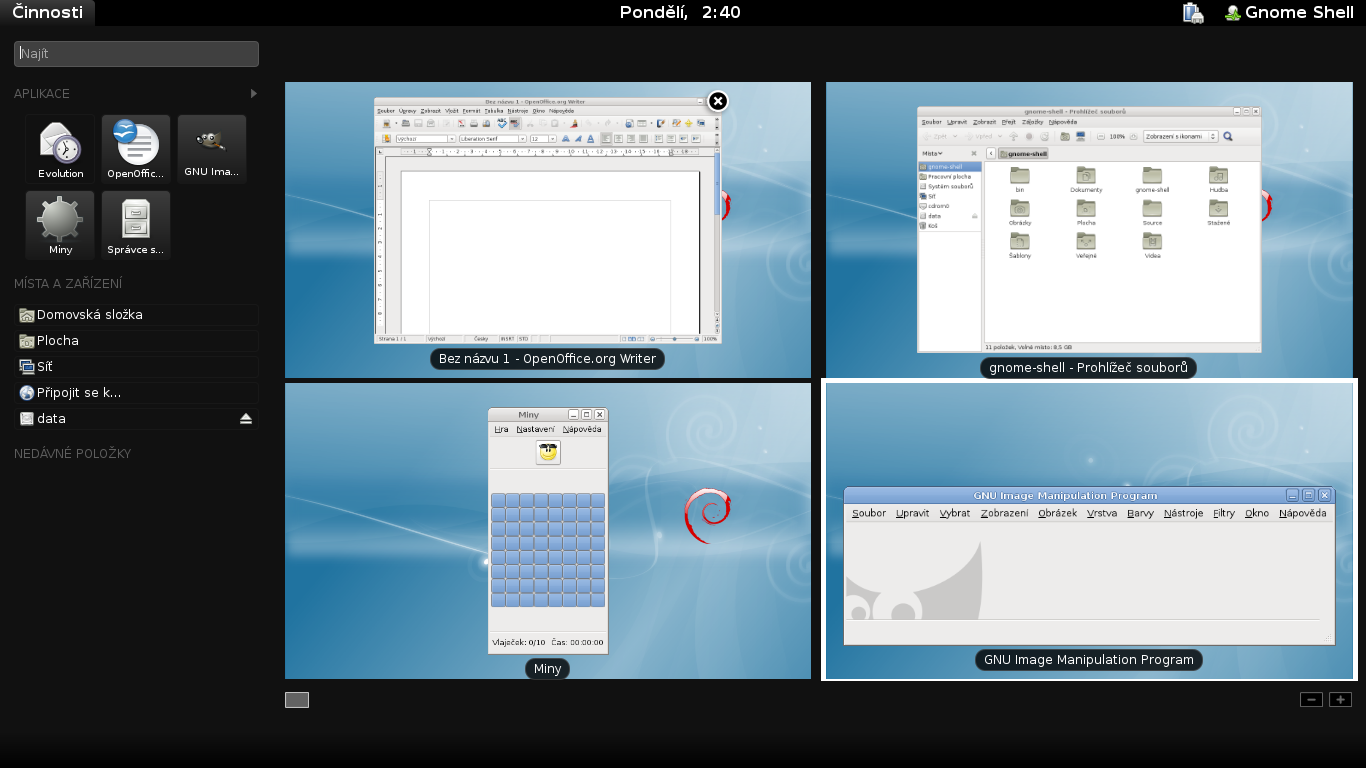Click the system tray icon beside Gnome Shell

click(x=1192, y=12)
